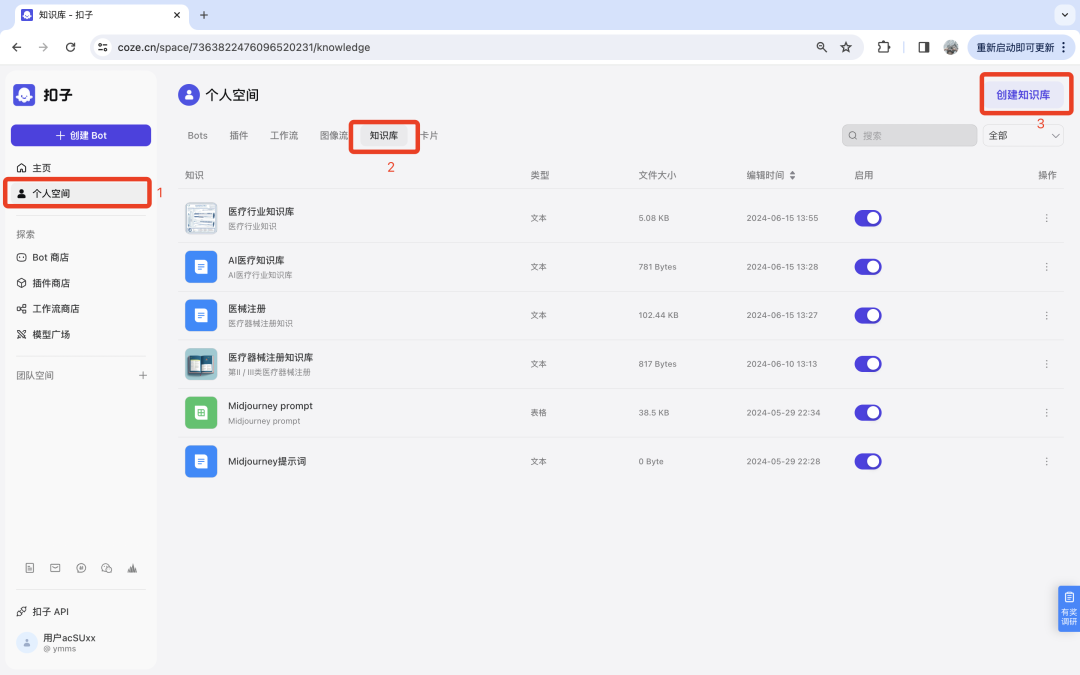Image resolution: width=1080 pixels, height=675 pixels.
Task: Click the AI医疗知识库 document icon
Action: point(201,267)
